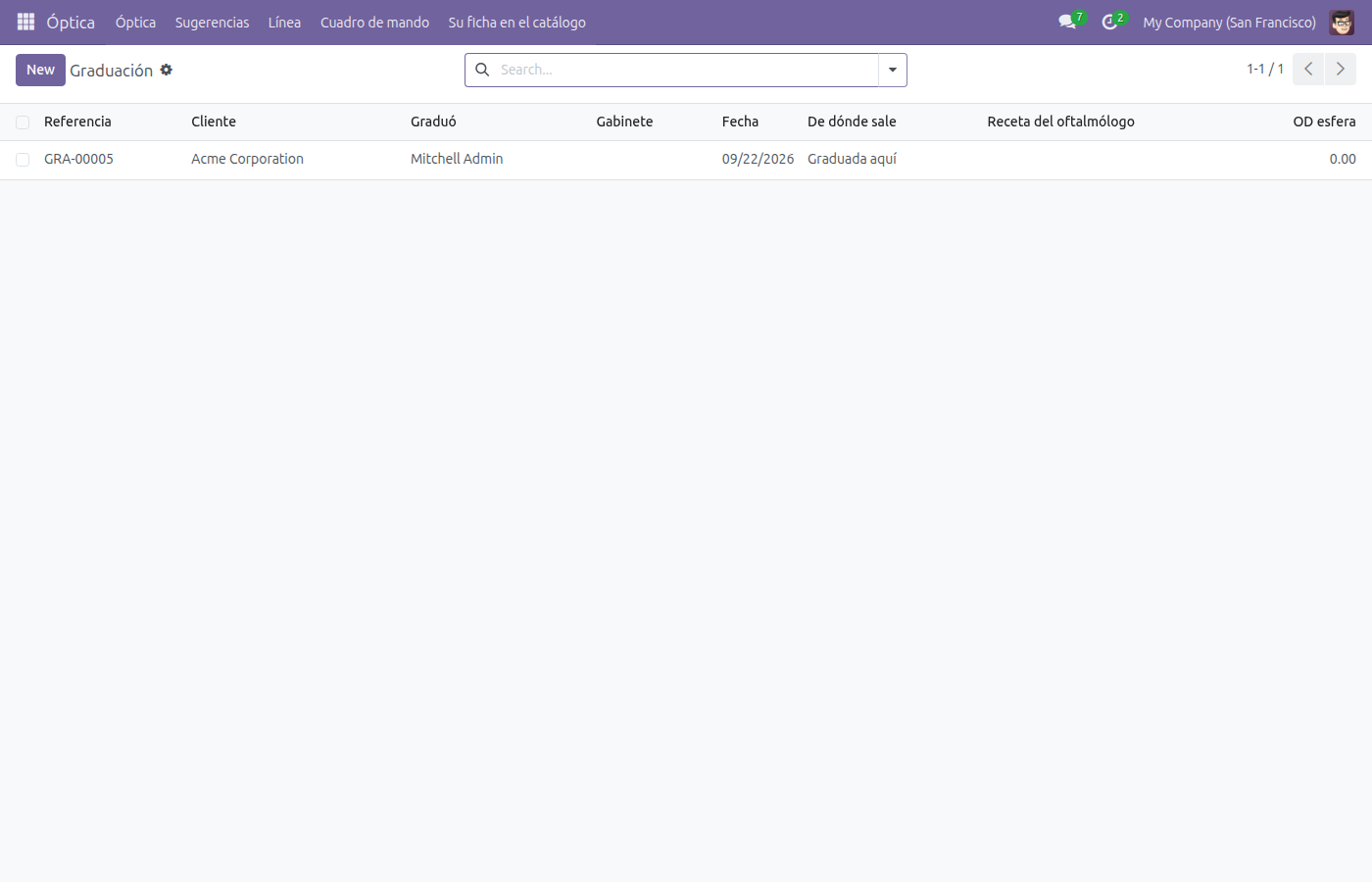Sort by Receta del oftalmólogo column
The image size is (1372, 882).
click(x=1060, y=122)
